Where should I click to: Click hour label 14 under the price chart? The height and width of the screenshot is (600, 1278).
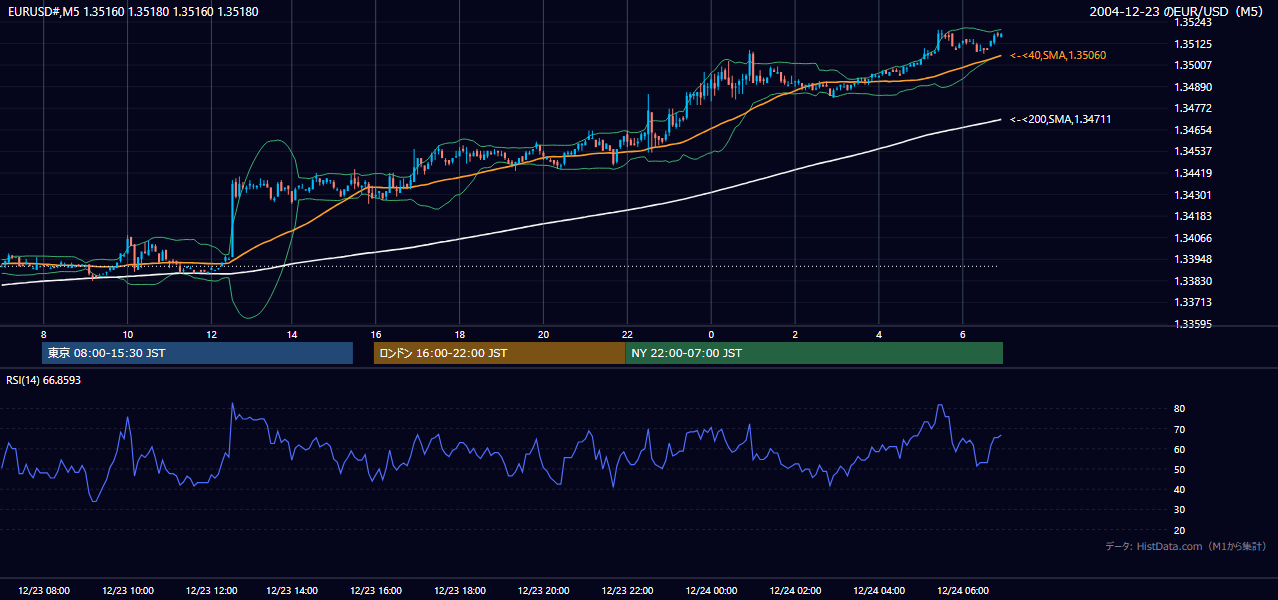click(294, 334)
